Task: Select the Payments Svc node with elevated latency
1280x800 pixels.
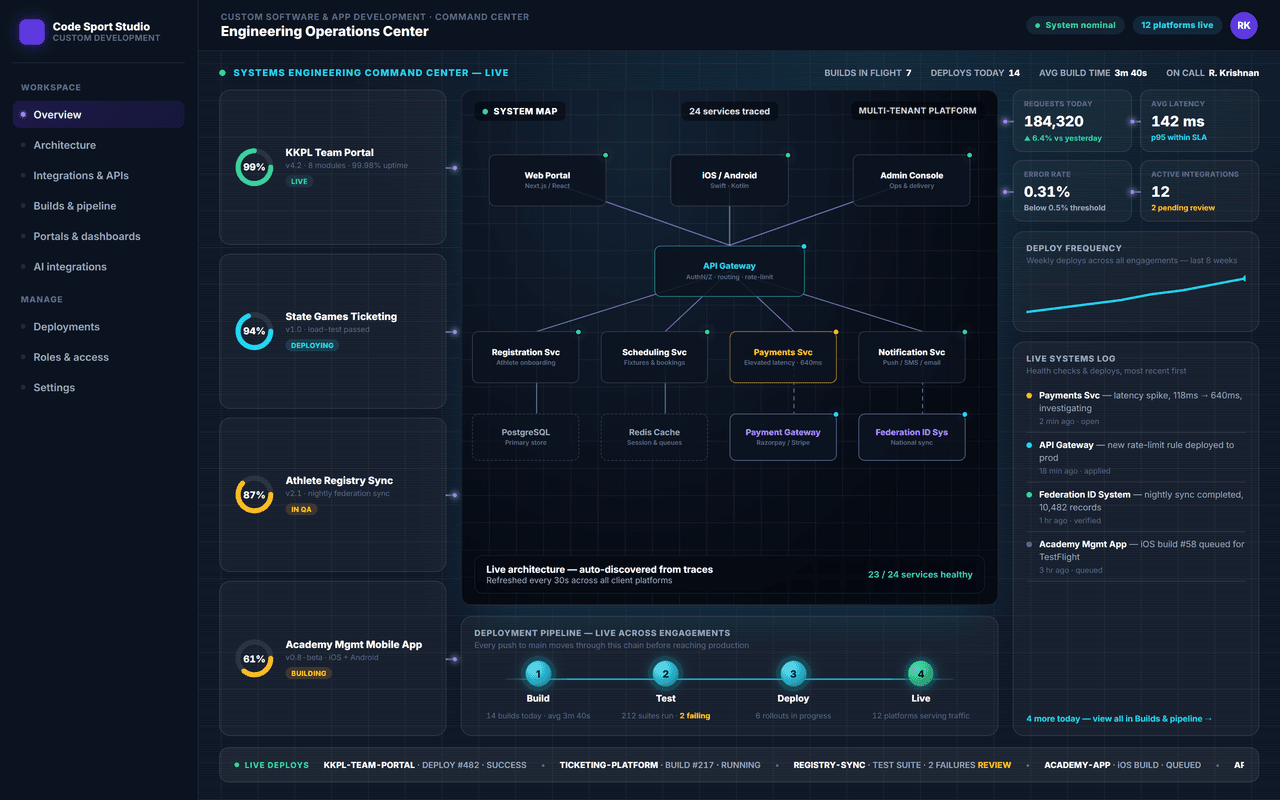Action: click(x=783, y=357)
